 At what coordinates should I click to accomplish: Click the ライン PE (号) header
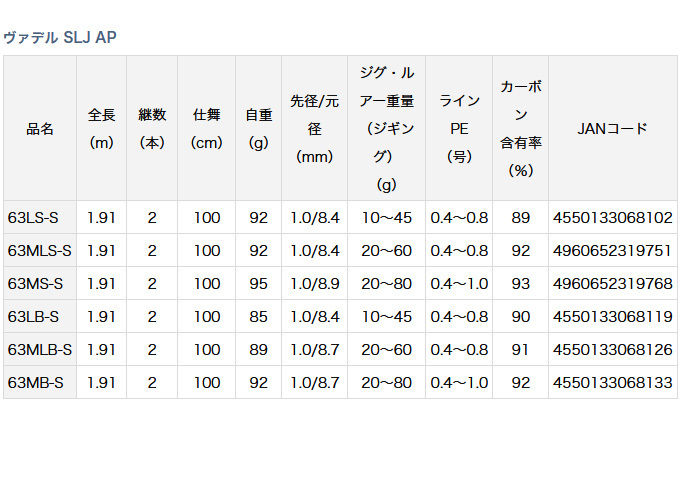pyautogui.click(x=459, y=128)
